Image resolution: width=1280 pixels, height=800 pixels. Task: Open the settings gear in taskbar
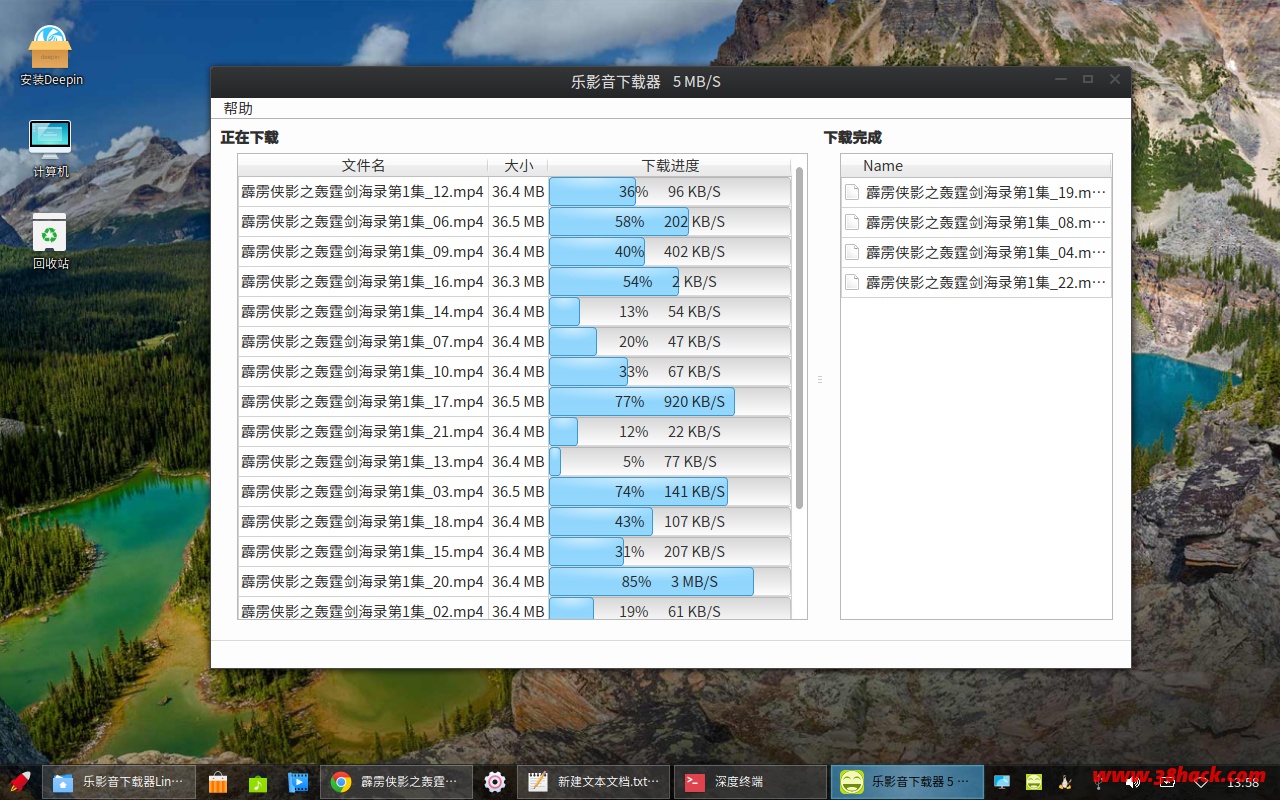(x=494, y=782)
